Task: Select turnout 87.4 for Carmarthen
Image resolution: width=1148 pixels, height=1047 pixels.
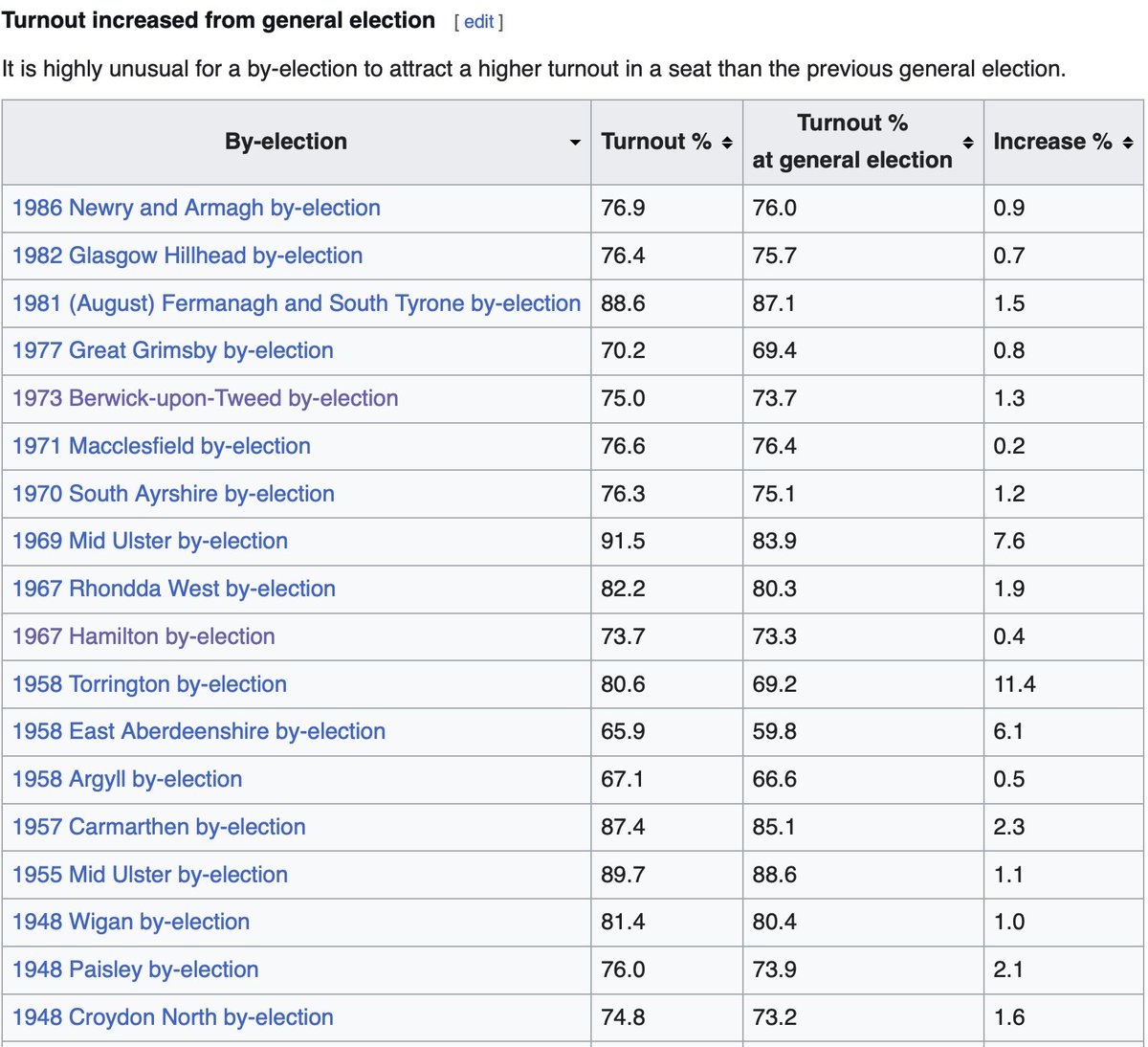Action: pos(623,827)
